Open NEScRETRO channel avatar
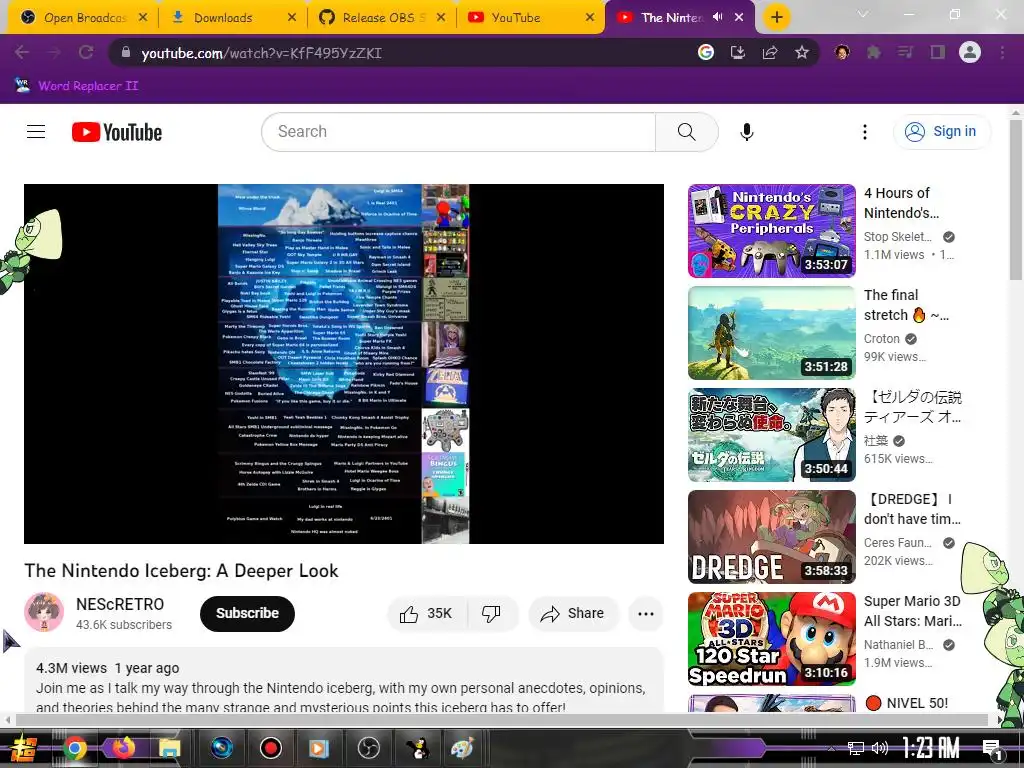This screenshot has height=768, width=1024. [x=44, y=613]
